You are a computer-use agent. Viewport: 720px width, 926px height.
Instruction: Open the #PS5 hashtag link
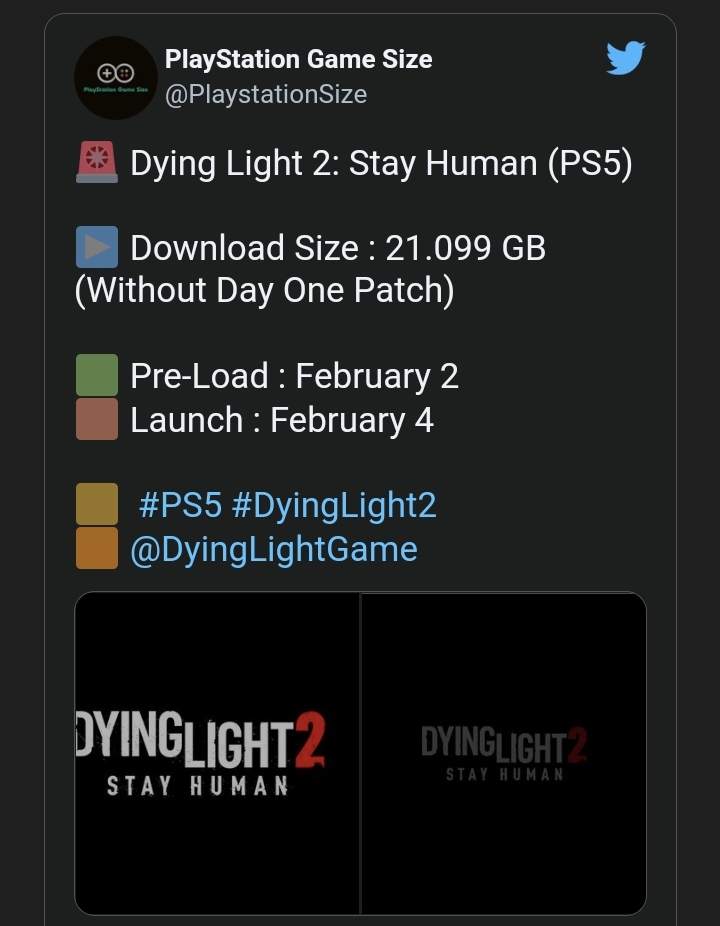coord(180,505)
